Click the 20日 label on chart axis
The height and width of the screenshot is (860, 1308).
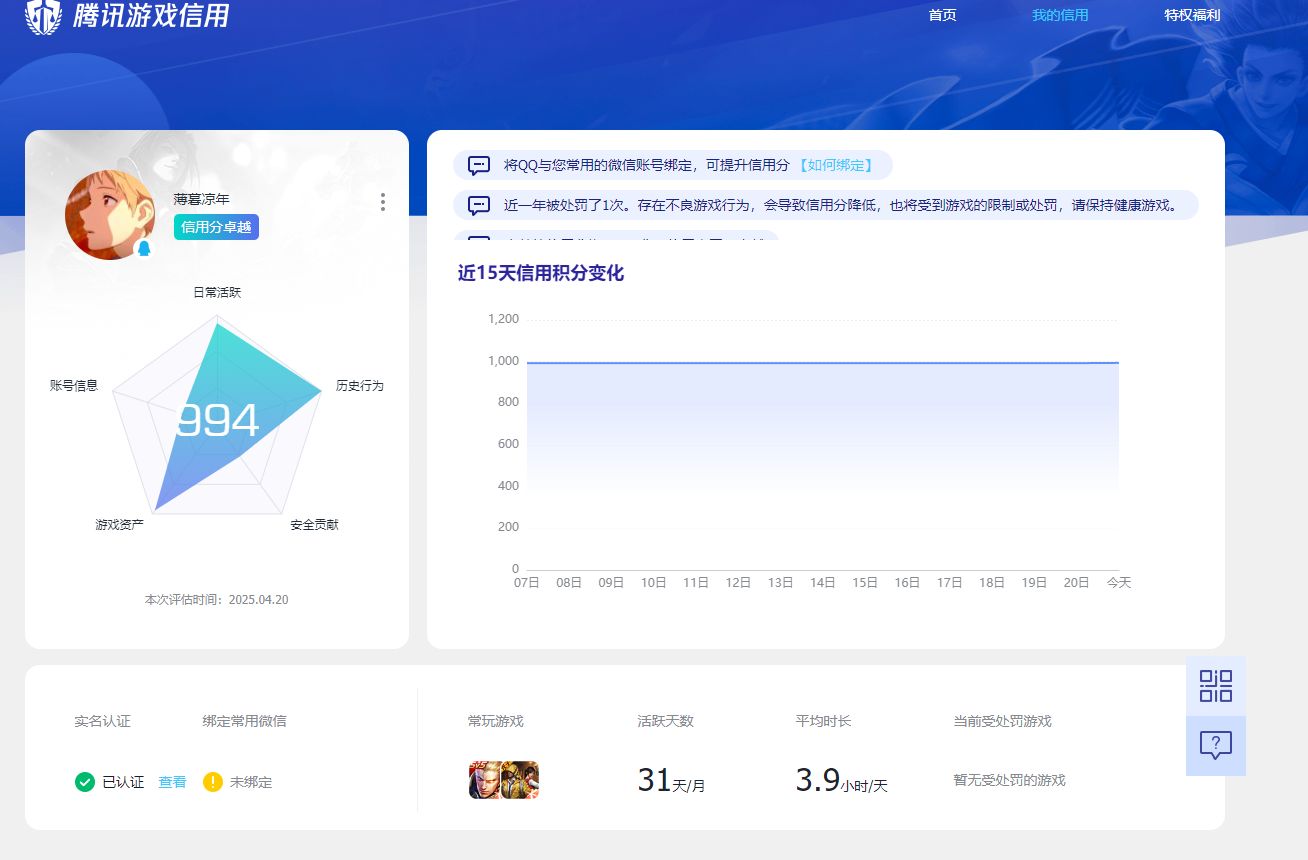pyautogui.click(x=1077, y=582)
